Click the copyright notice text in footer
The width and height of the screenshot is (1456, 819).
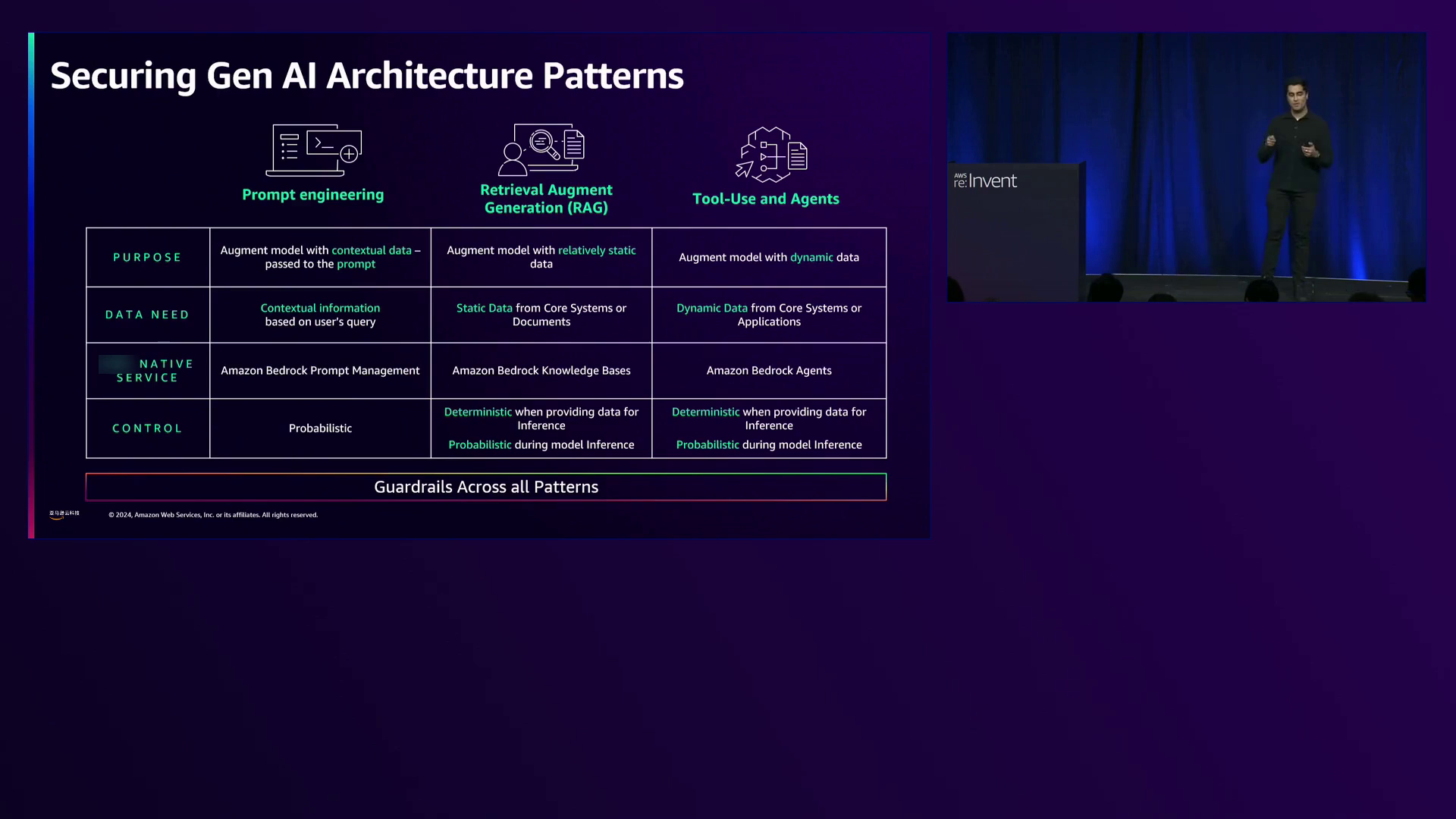[213, 515]
